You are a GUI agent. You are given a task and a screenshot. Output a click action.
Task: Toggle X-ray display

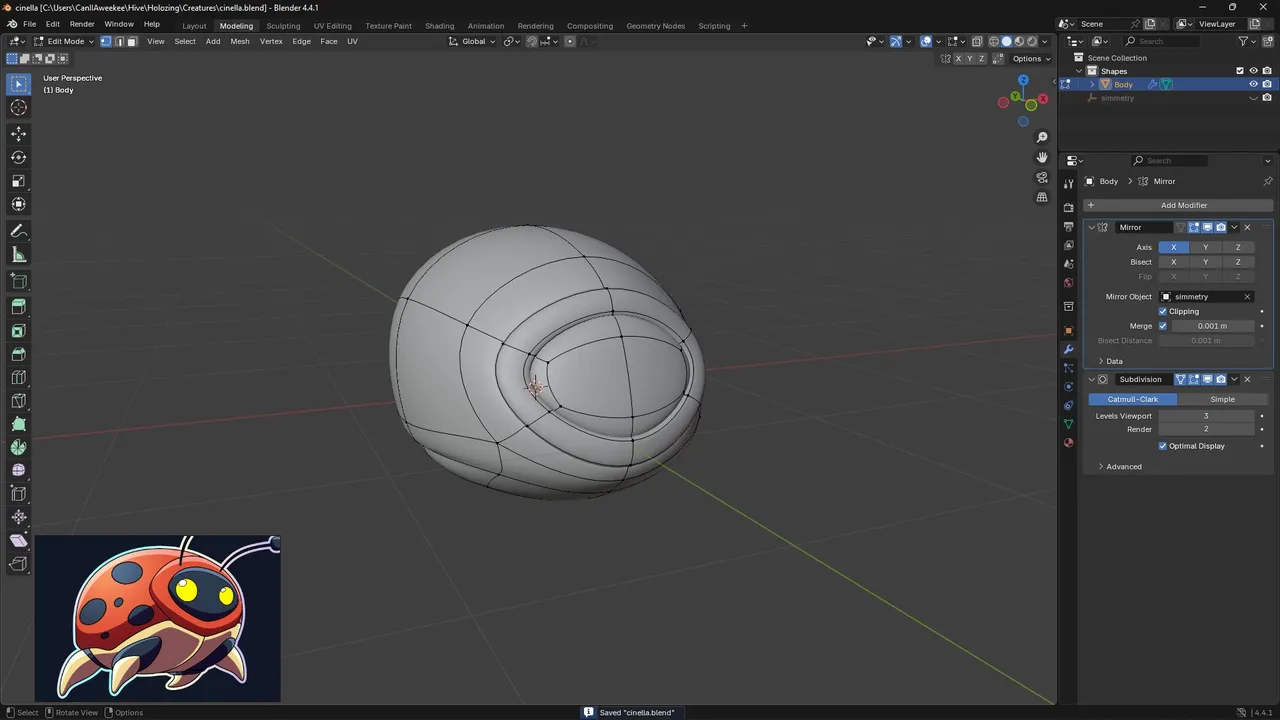tap(977, 41)
